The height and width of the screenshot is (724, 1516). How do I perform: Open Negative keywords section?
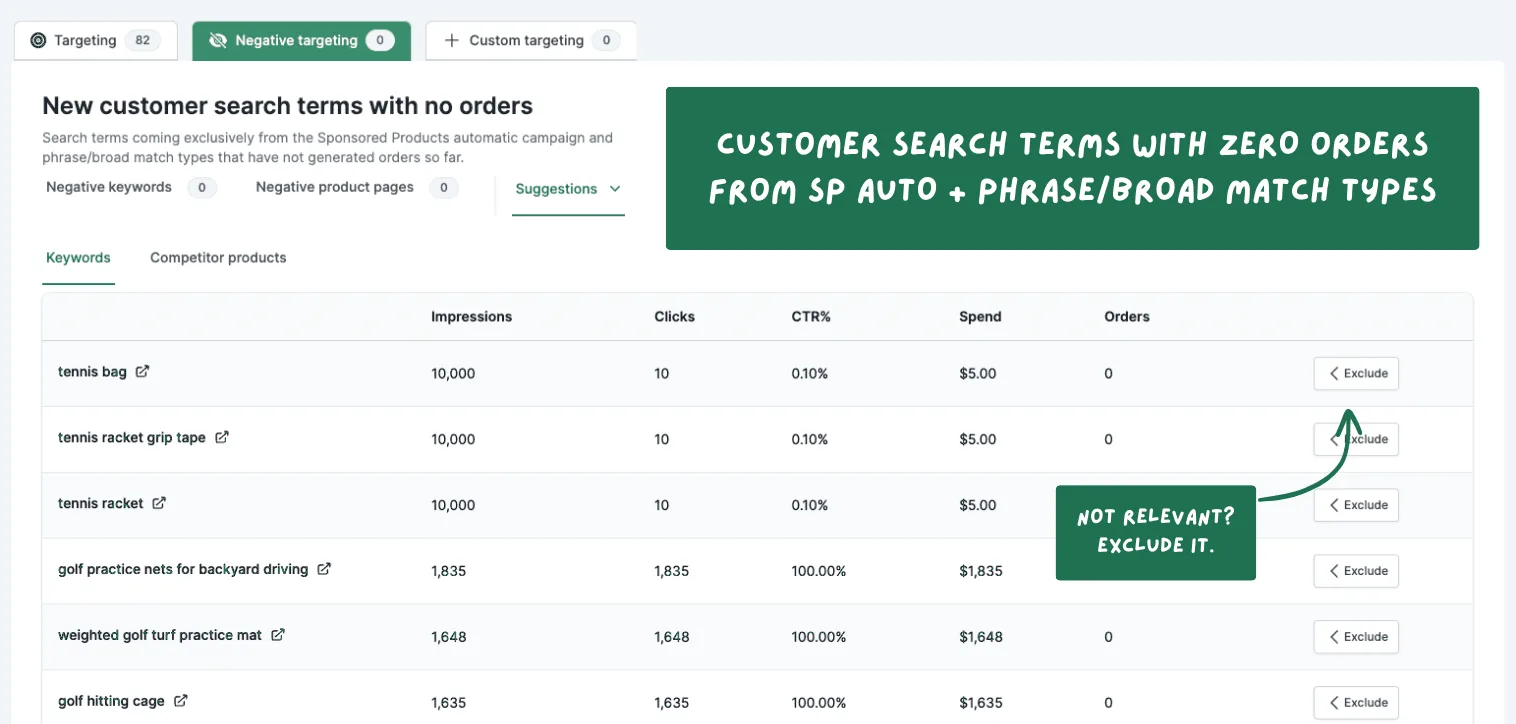click(131, 187)
